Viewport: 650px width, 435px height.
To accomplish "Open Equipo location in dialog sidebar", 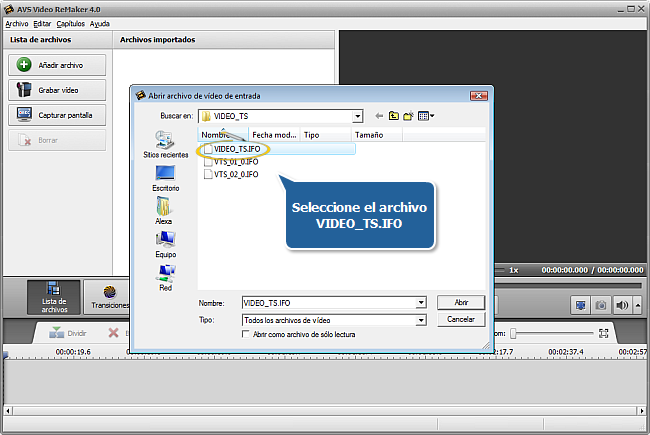I will coord(165,245).
